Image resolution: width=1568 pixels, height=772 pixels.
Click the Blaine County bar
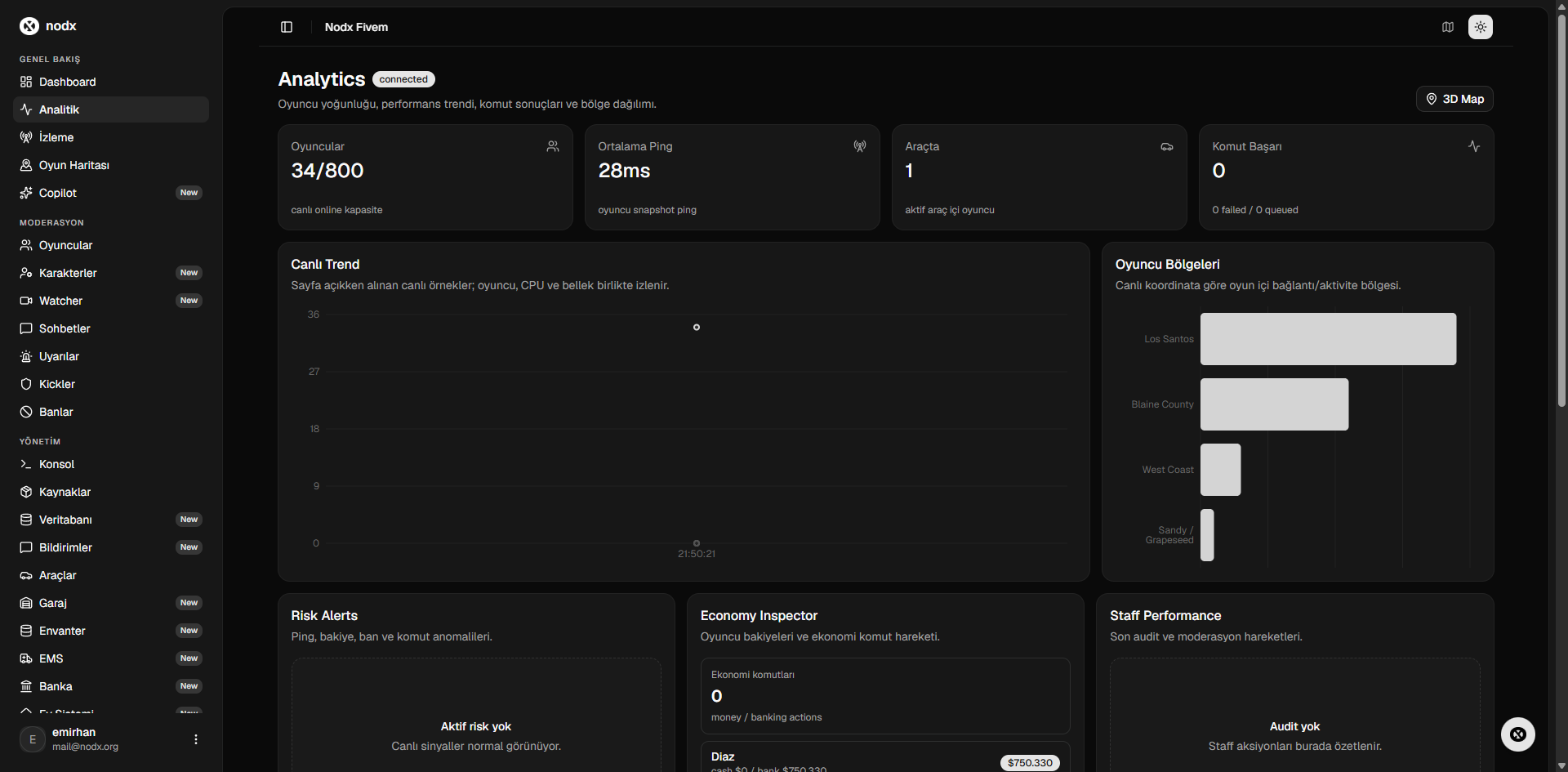coord(1274,404)
